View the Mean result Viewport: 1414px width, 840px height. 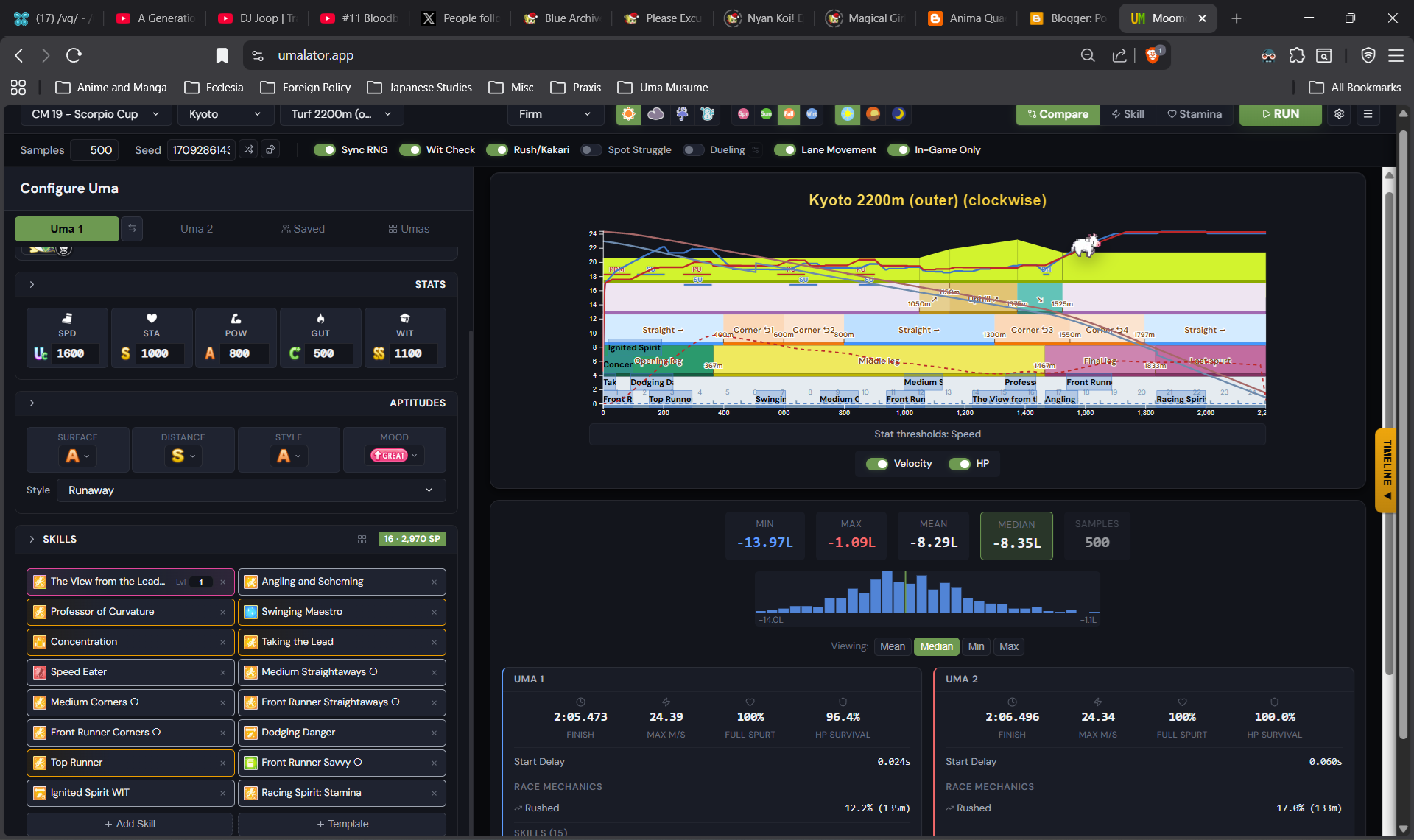(x=893, y=646)
